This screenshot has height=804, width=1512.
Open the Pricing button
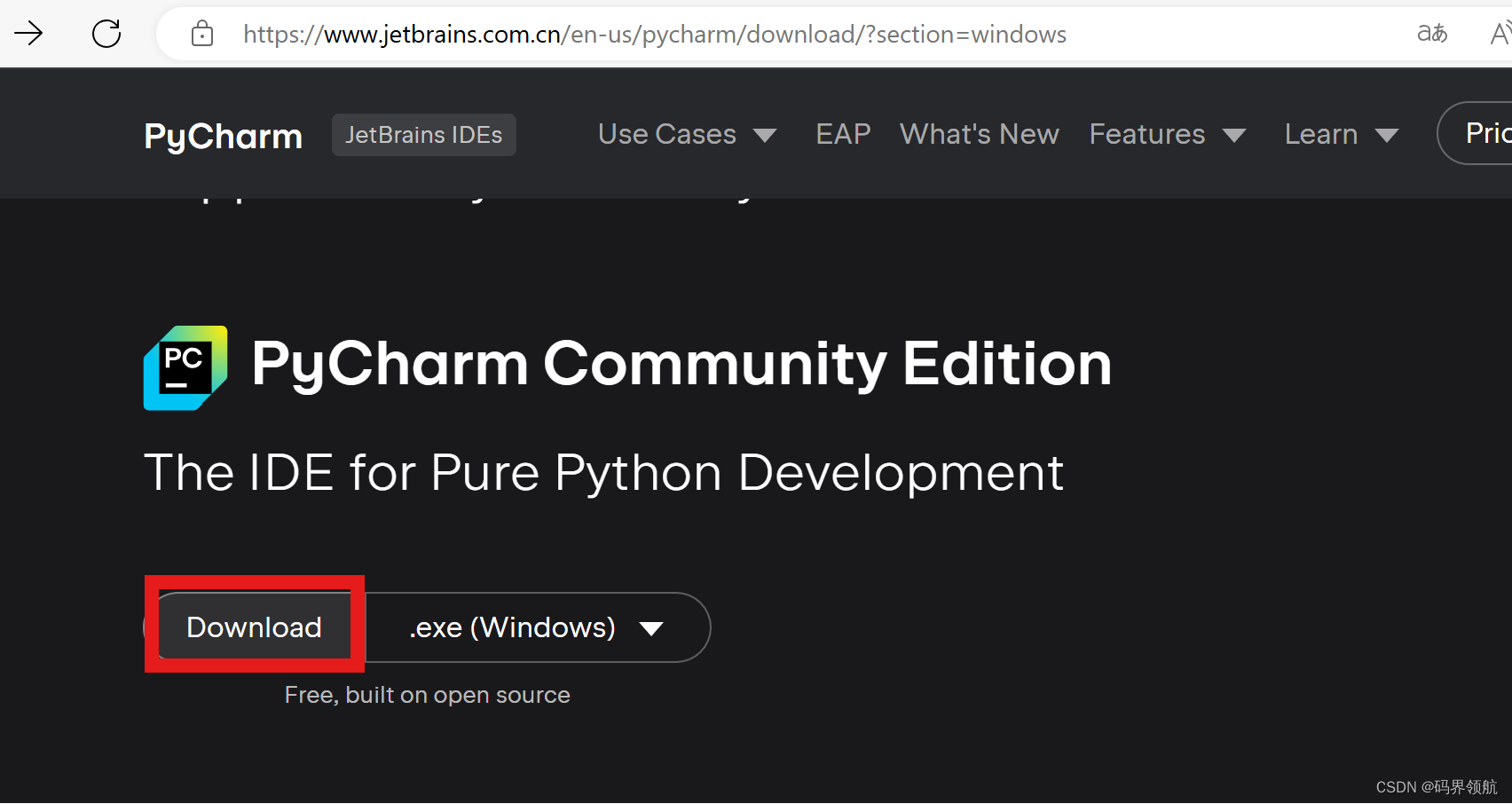(x=1475, y=133)
